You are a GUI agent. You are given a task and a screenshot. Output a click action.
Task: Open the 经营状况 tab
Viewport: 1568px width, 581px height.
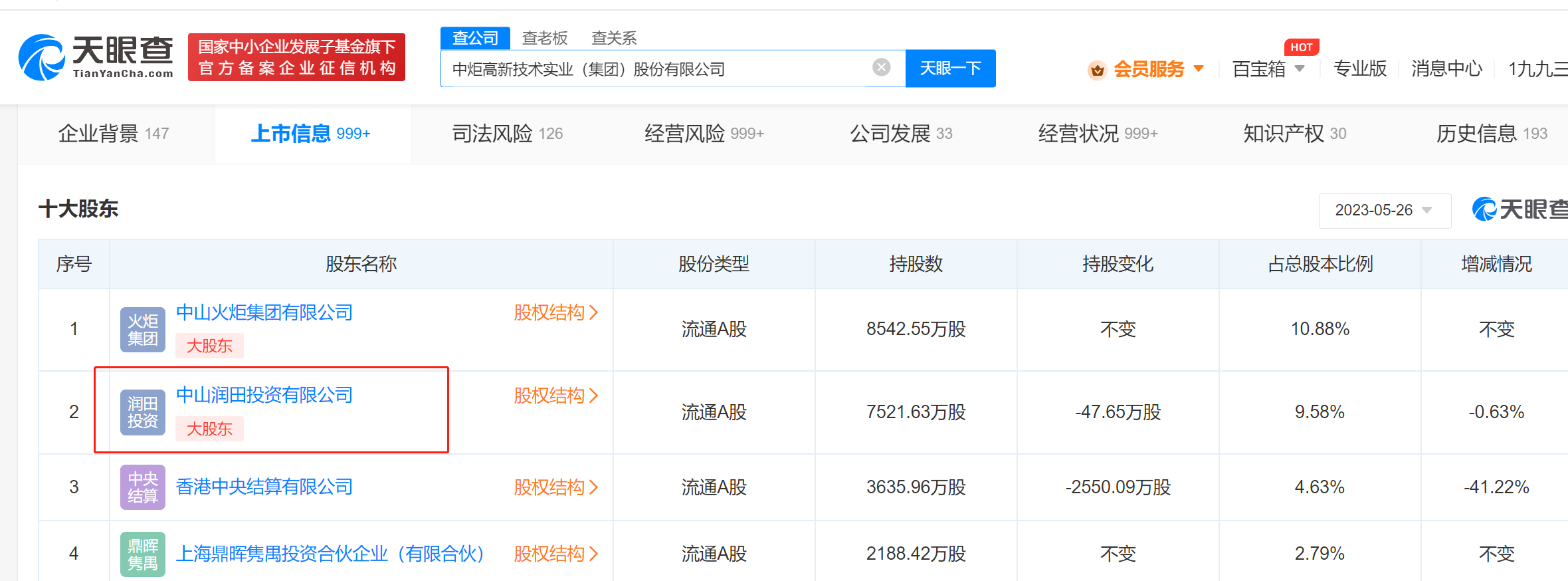(1098, 134)
